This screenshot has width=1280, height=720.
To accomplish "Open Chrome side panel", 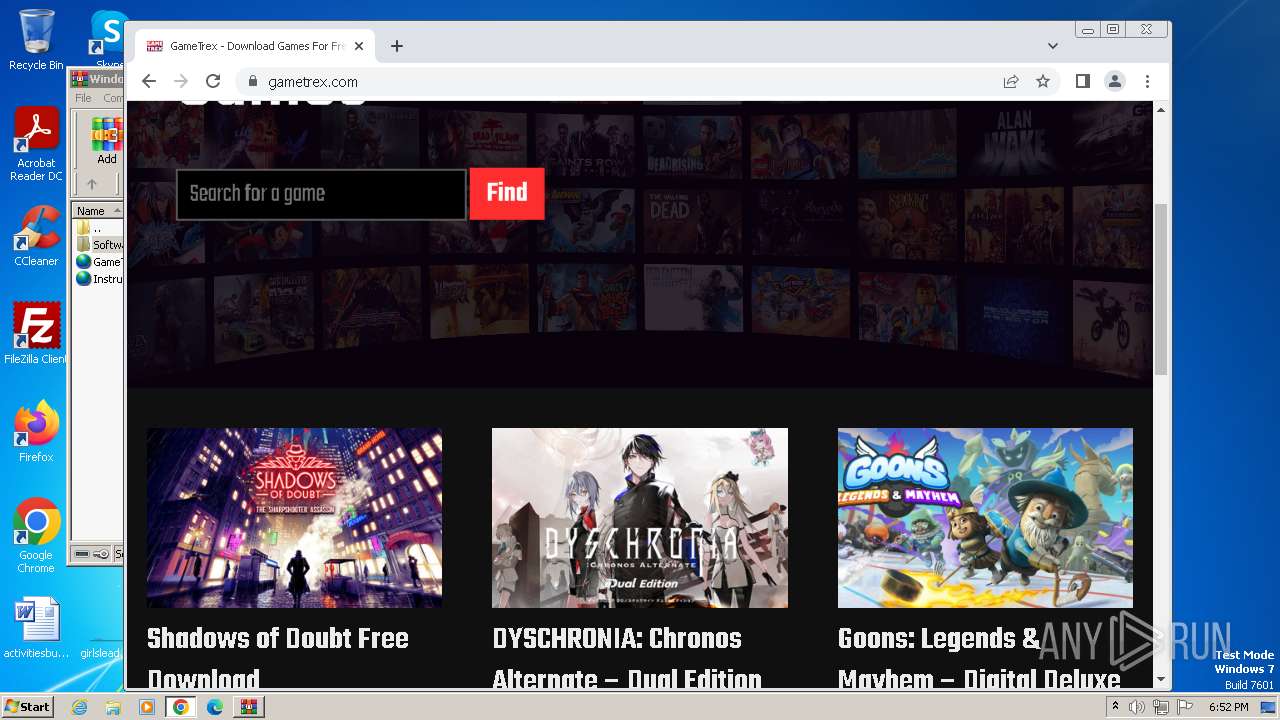I will (1083, 82).
